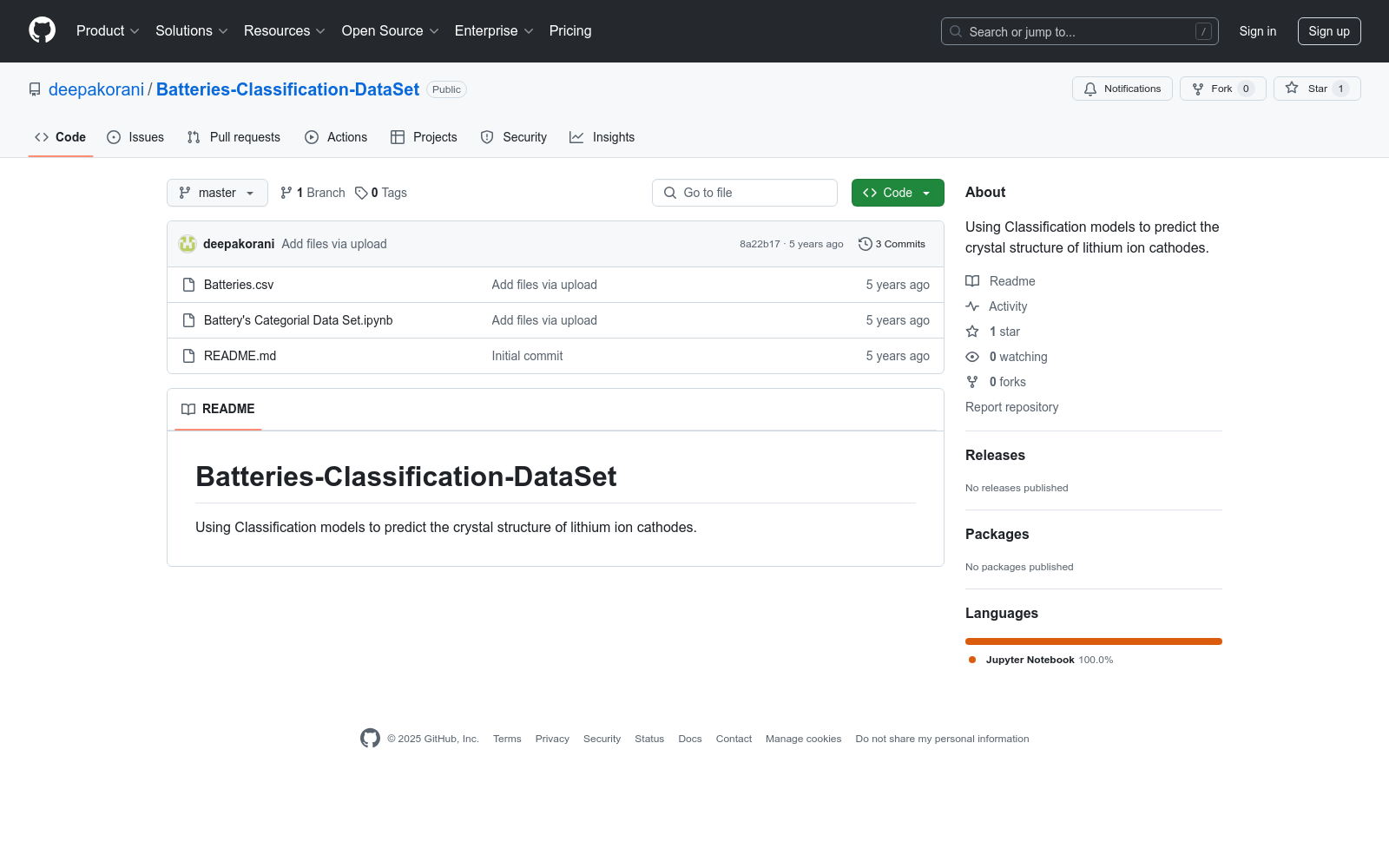Click the history clock icon beside 3 Commits

click(865, 244)
